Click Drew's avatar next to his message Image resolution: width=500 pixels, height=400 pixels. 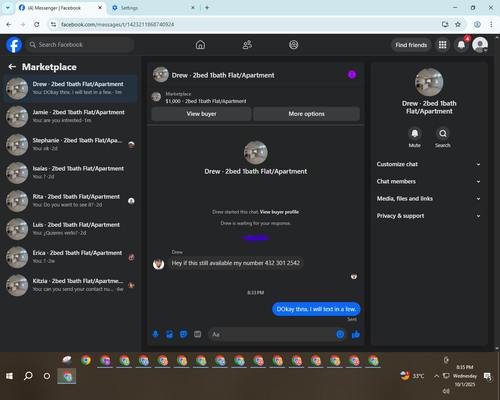point(158,264)
